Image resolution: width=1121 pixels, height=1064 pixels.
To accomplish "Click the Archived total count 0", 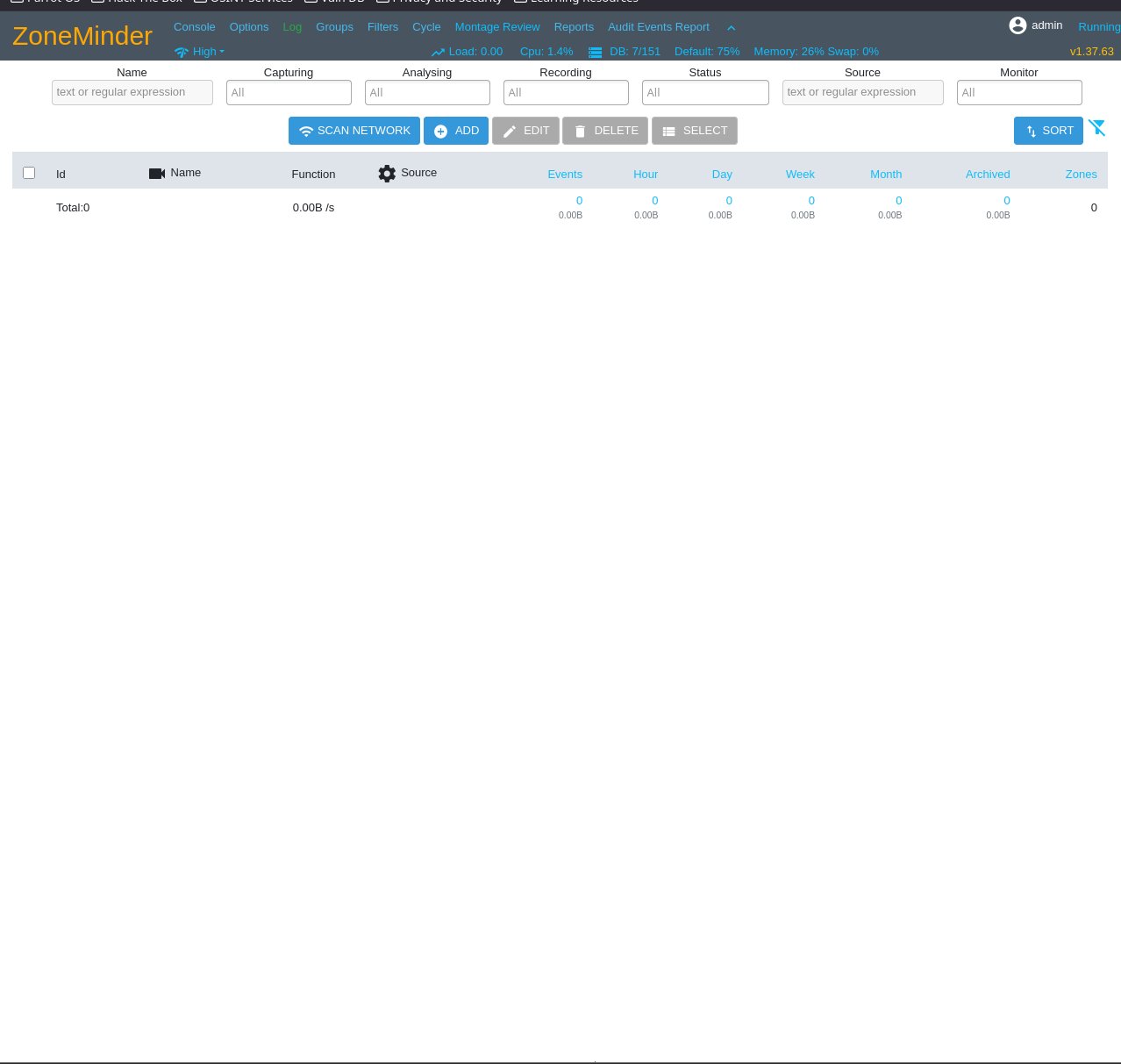I will pyautogui.click(x=1007, y=201).
